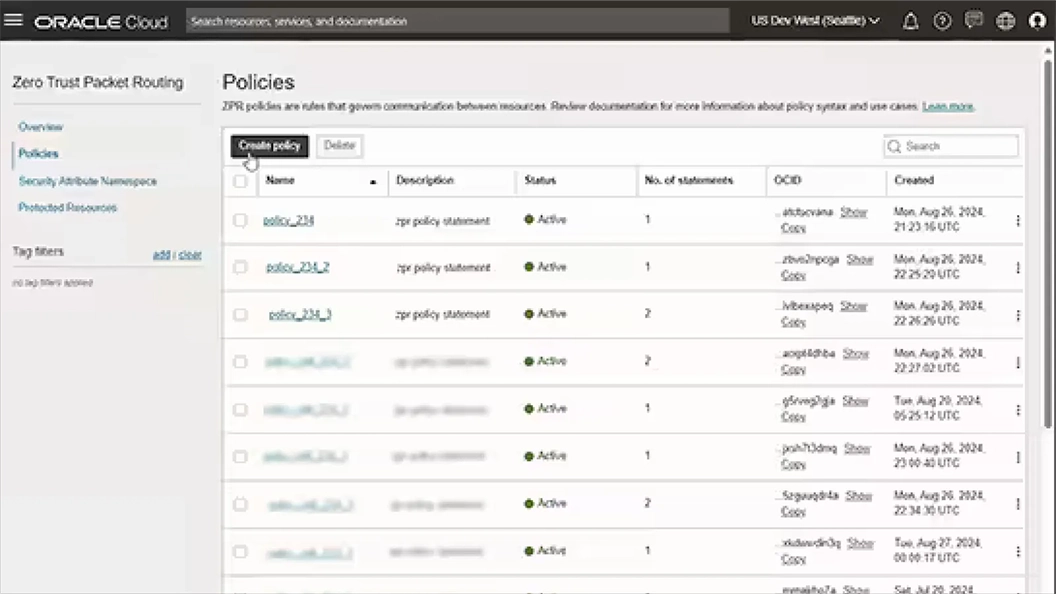1056x594 pixels.
Task: Click the Delete button
Action: point(339,145)
